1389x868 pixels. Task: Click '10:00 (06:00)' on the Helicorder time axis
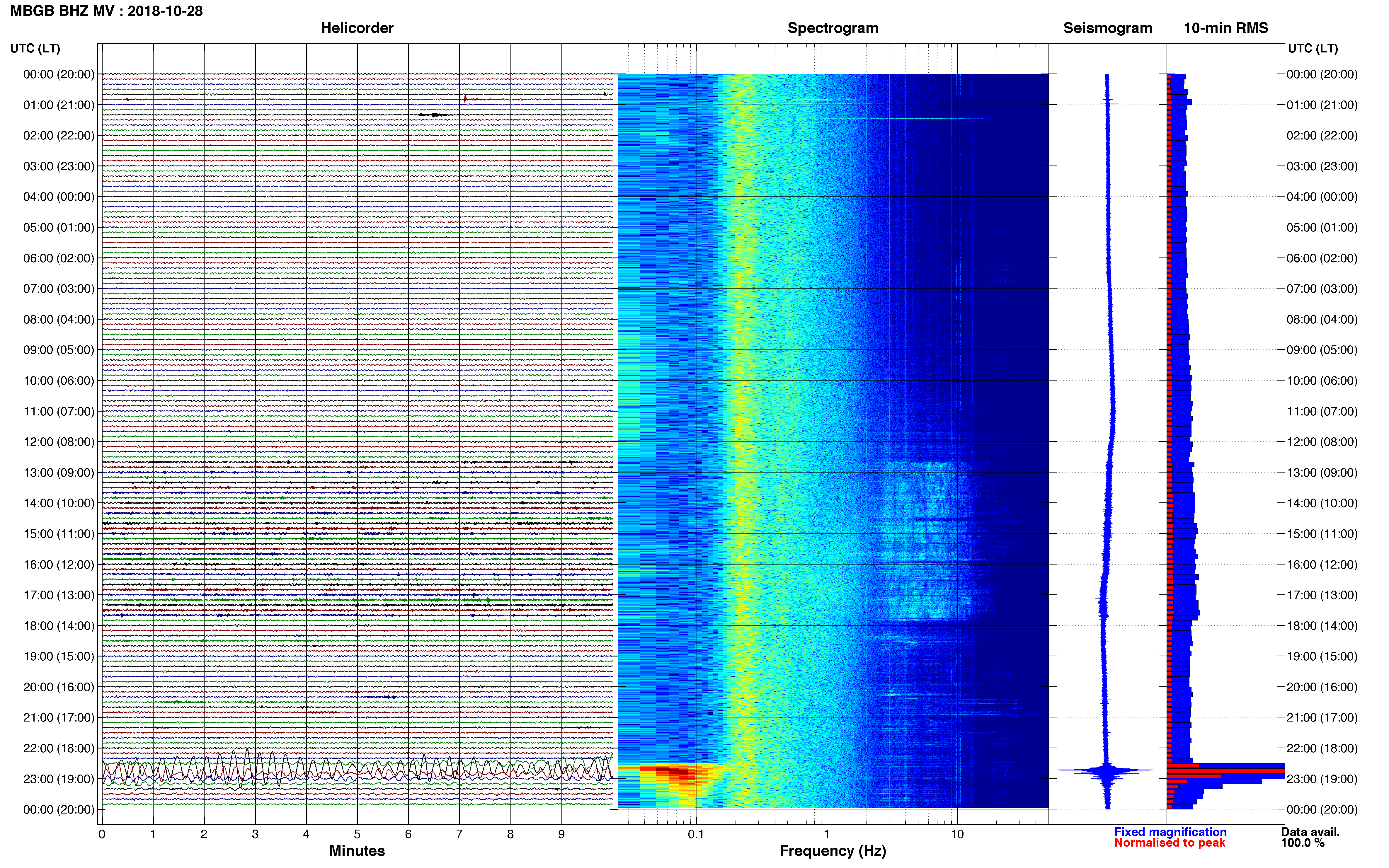point(59,380)
